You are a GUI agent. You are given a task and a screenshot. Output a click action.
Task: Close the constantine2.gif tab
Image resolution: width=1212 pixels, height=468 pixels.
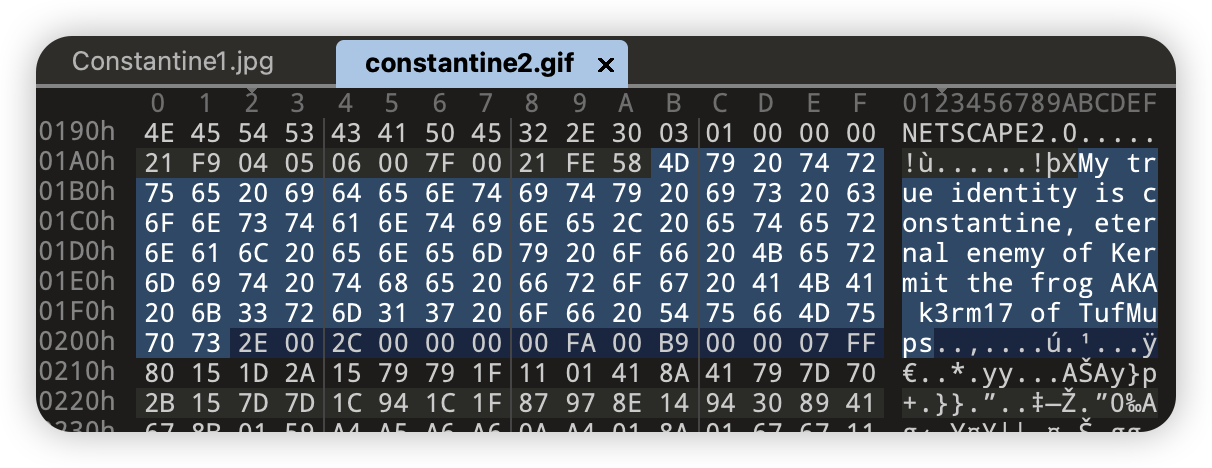[x=605, y=65]
